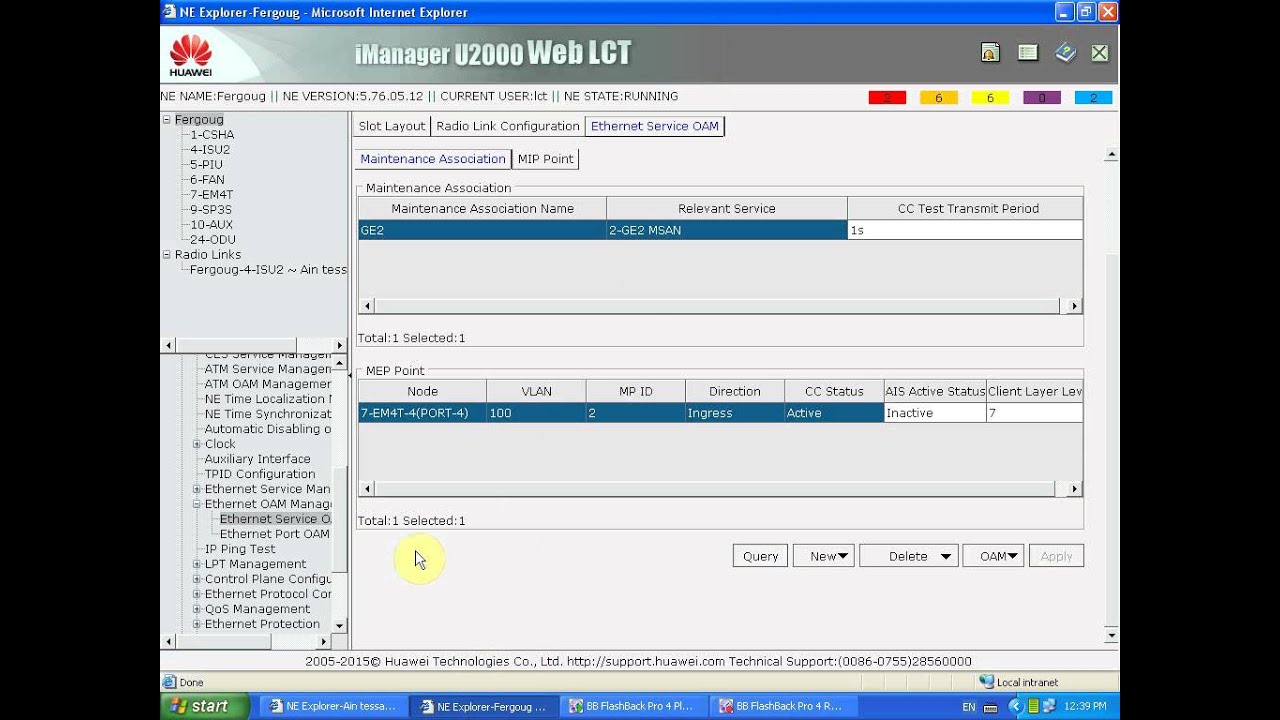Expand the Ethernet Protection node
Screen dimensions: 1280x720
(197, 624)
